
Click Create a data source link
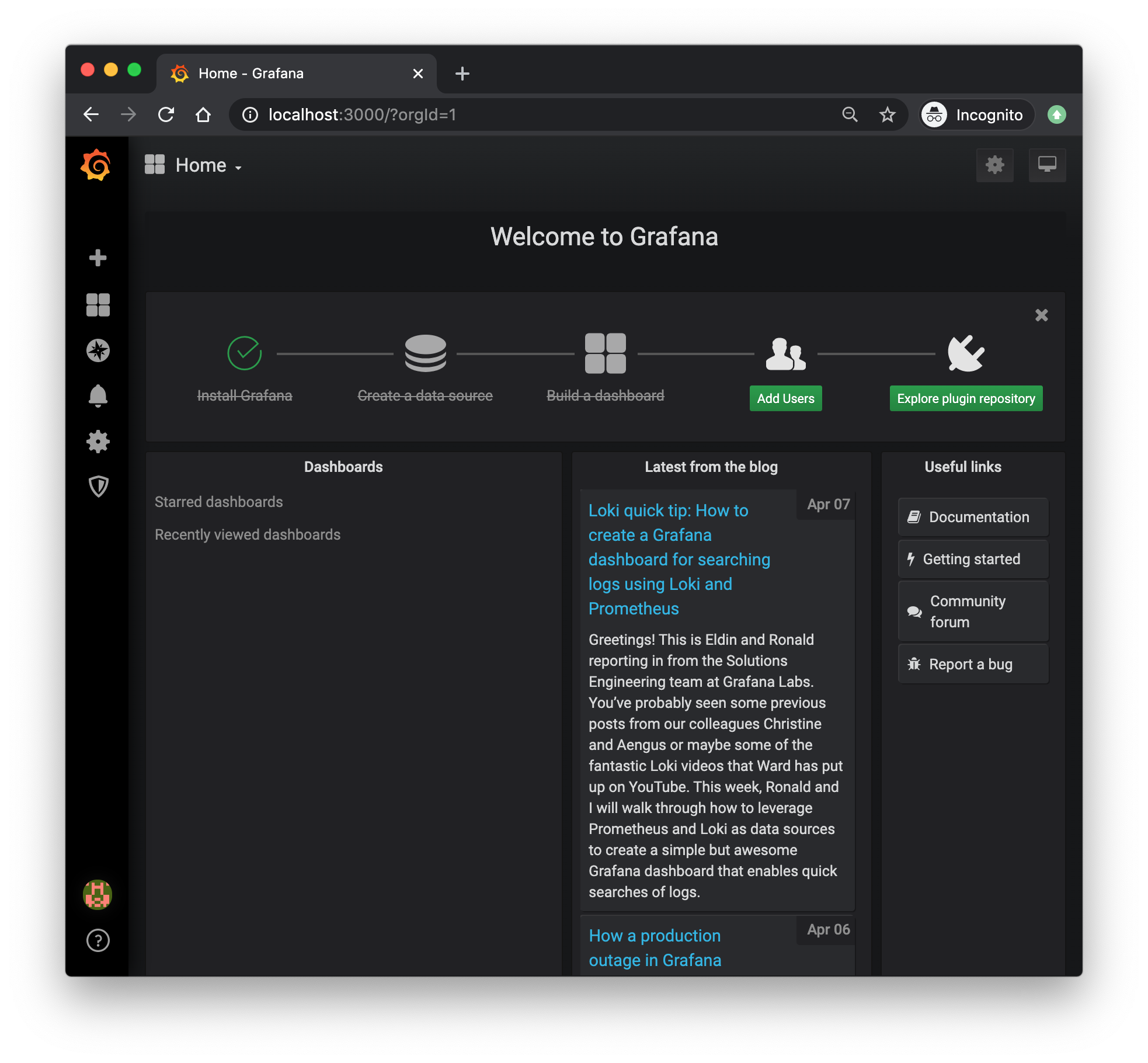[425, 396]
